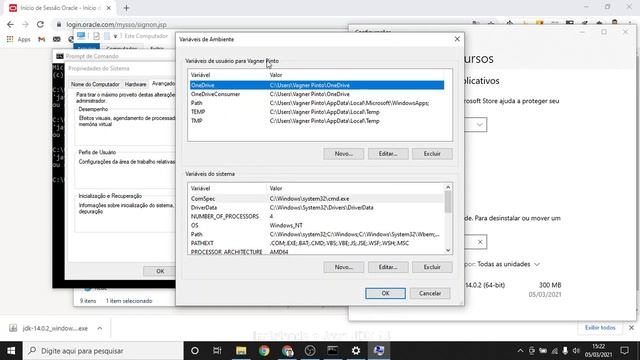Click Novo under the user variables
640x360 pixels.
(x=343, y=153)
